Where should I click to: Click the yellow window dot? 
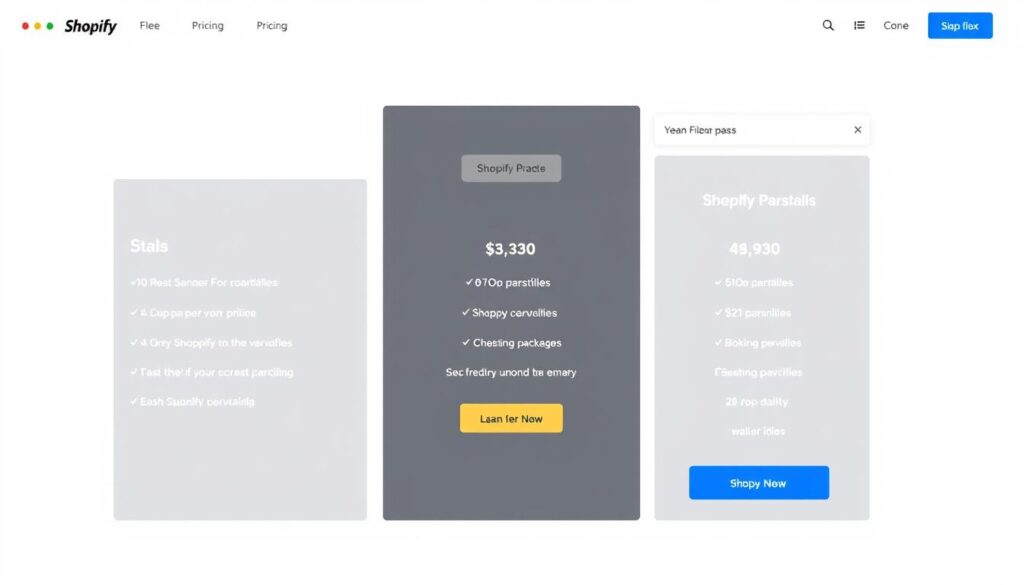click(38, 26)
